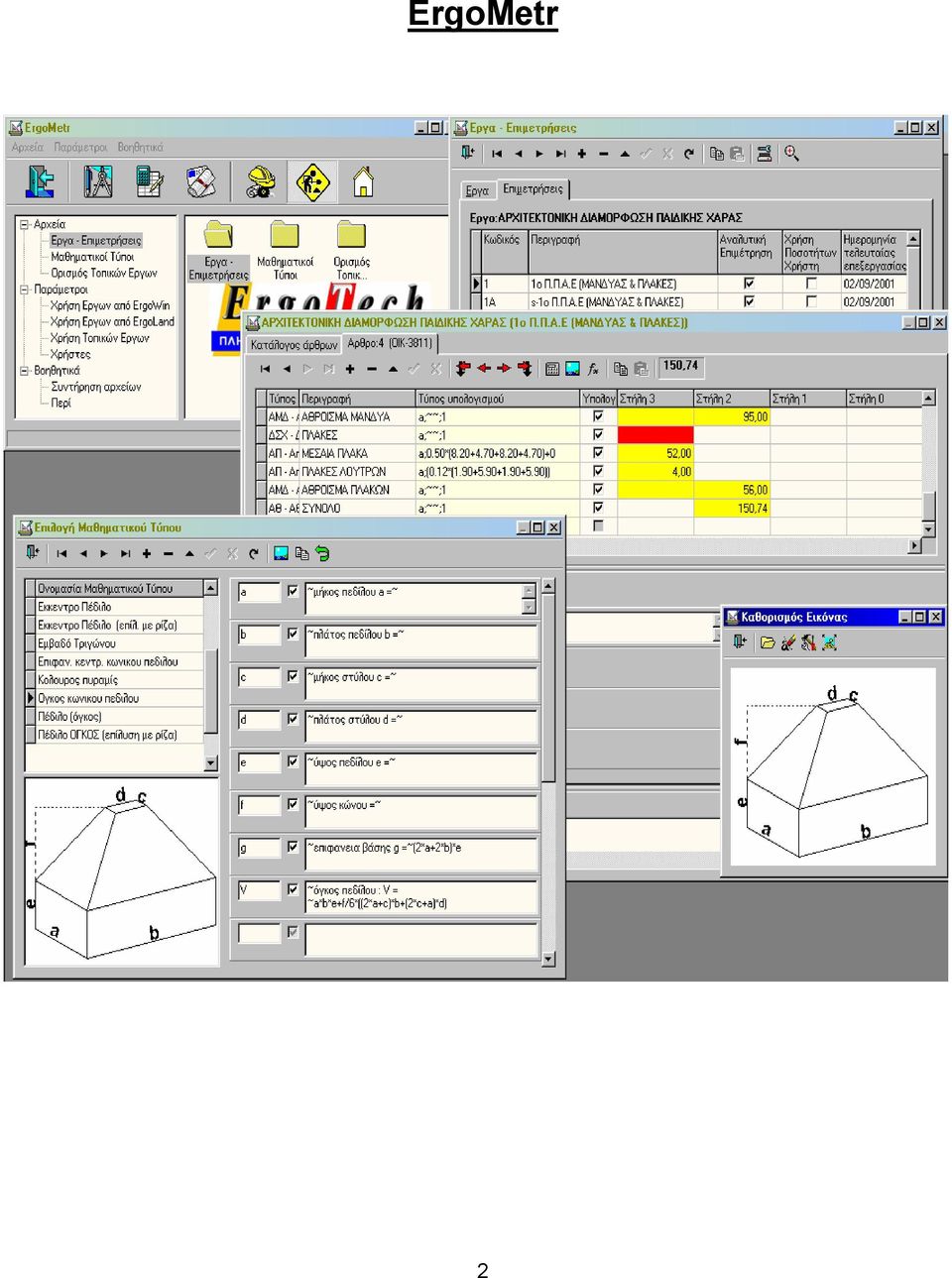952x1278 pixels.
Task: Collapse the Αρχεία tree node
Action: click(x=24, y=224)
